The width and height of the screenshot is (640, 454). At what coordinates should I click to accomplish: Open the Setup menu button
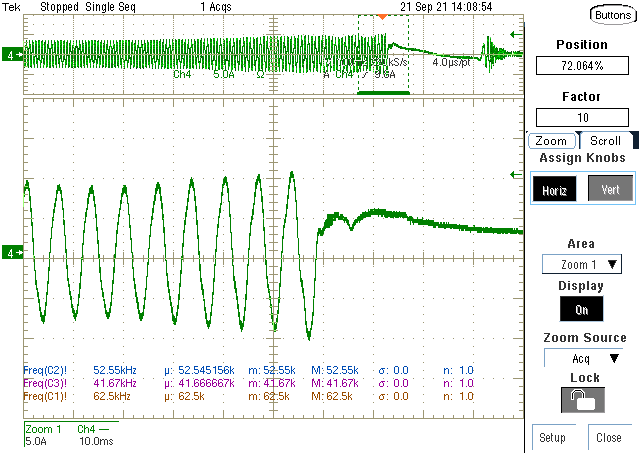point(553,438)
